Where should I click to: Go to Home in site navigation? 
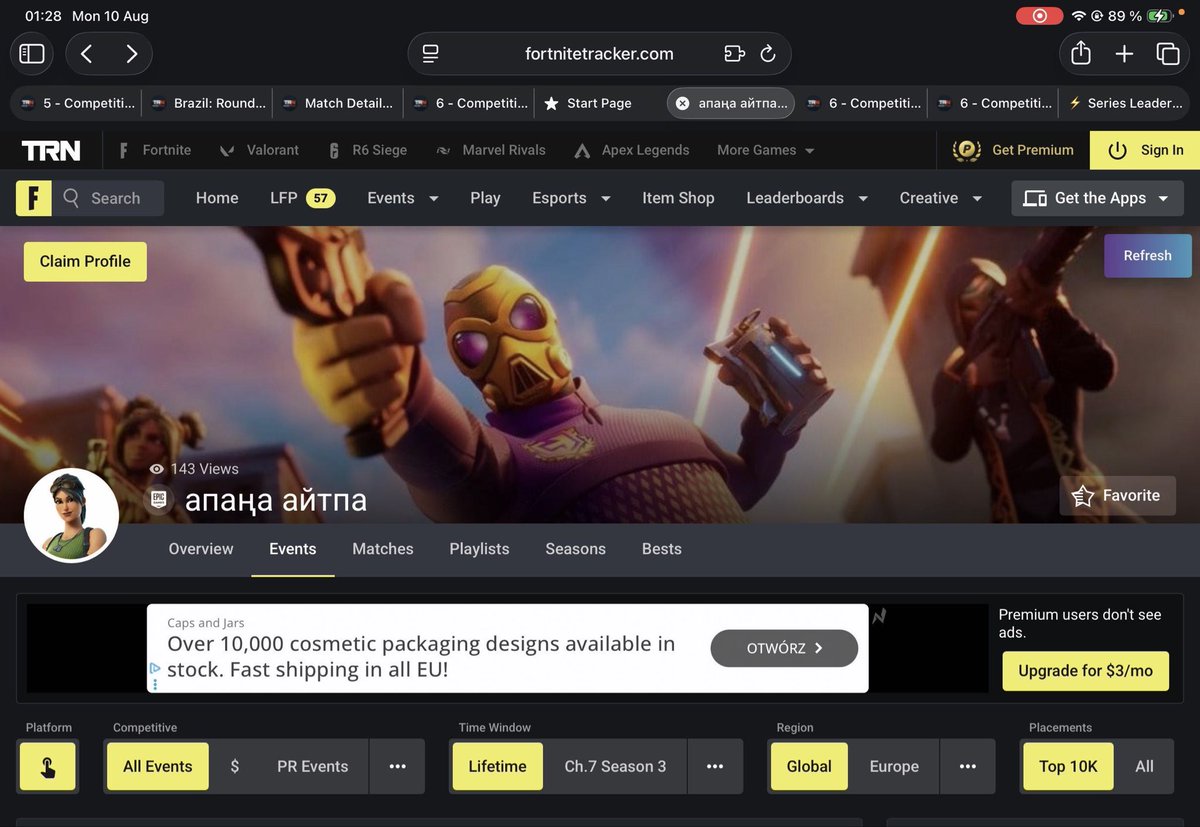pyautogui.click(x=217, y=198)
